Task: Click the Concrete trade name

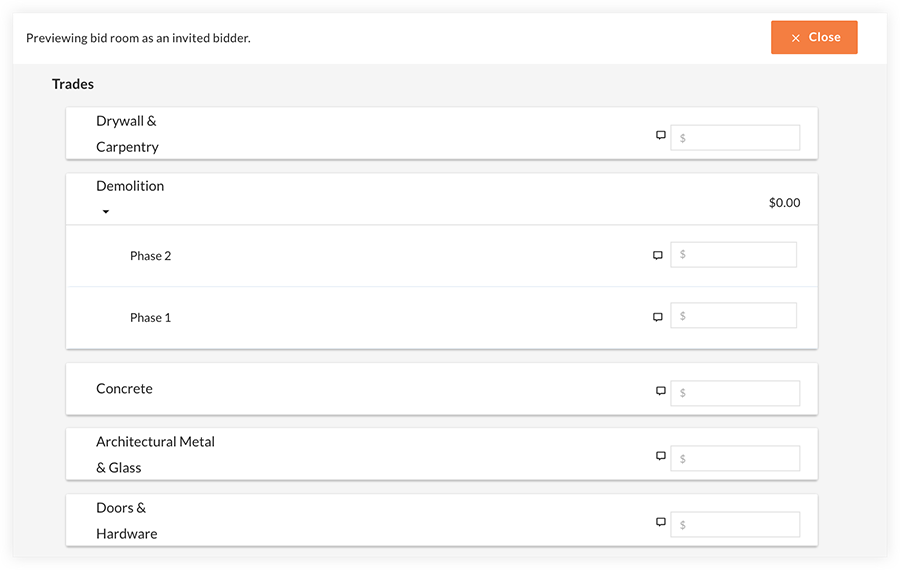Action: [124, 389]
